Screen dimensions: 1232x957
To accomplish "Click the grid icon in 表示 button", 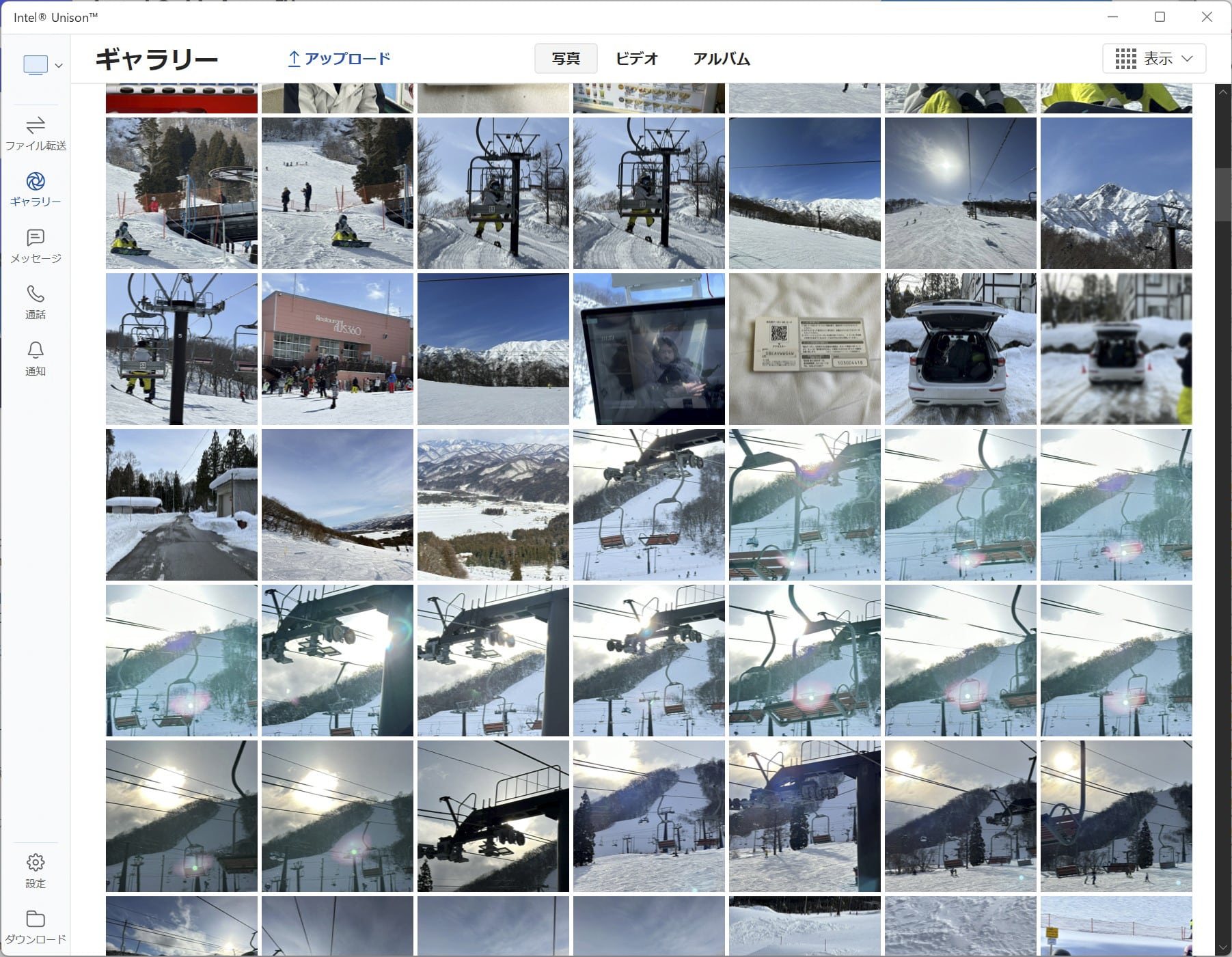I will tap(1125, 59).
